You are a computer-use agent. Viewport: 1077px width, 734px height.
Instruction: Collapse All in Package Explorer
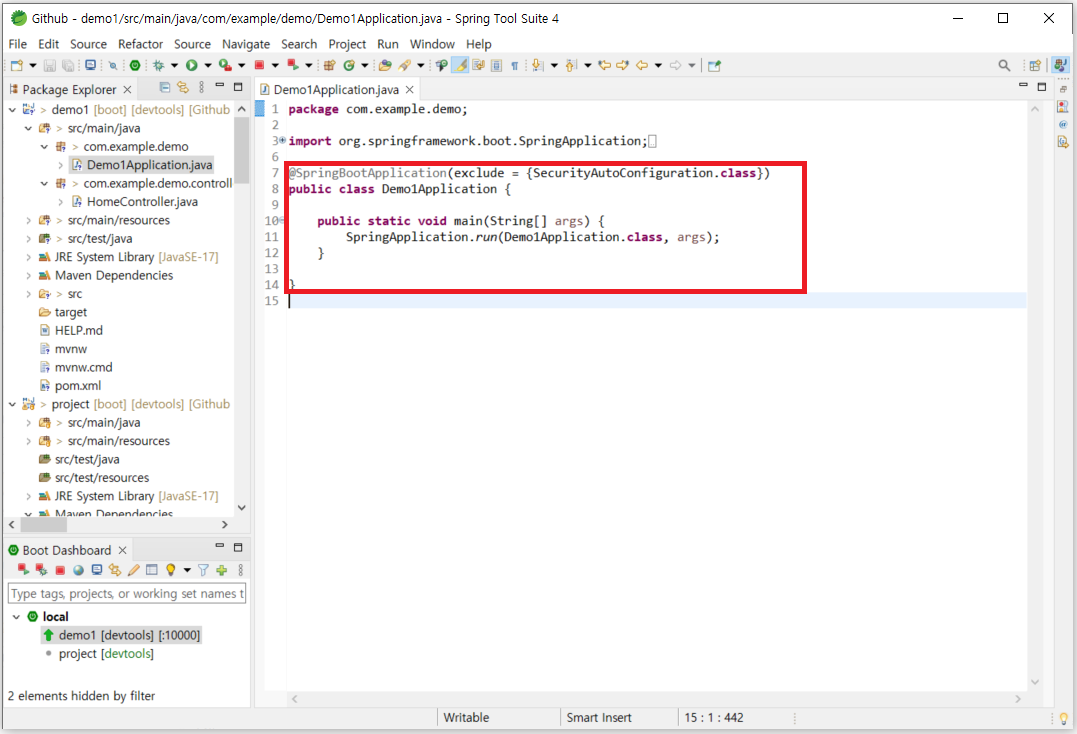pos(165,87)
